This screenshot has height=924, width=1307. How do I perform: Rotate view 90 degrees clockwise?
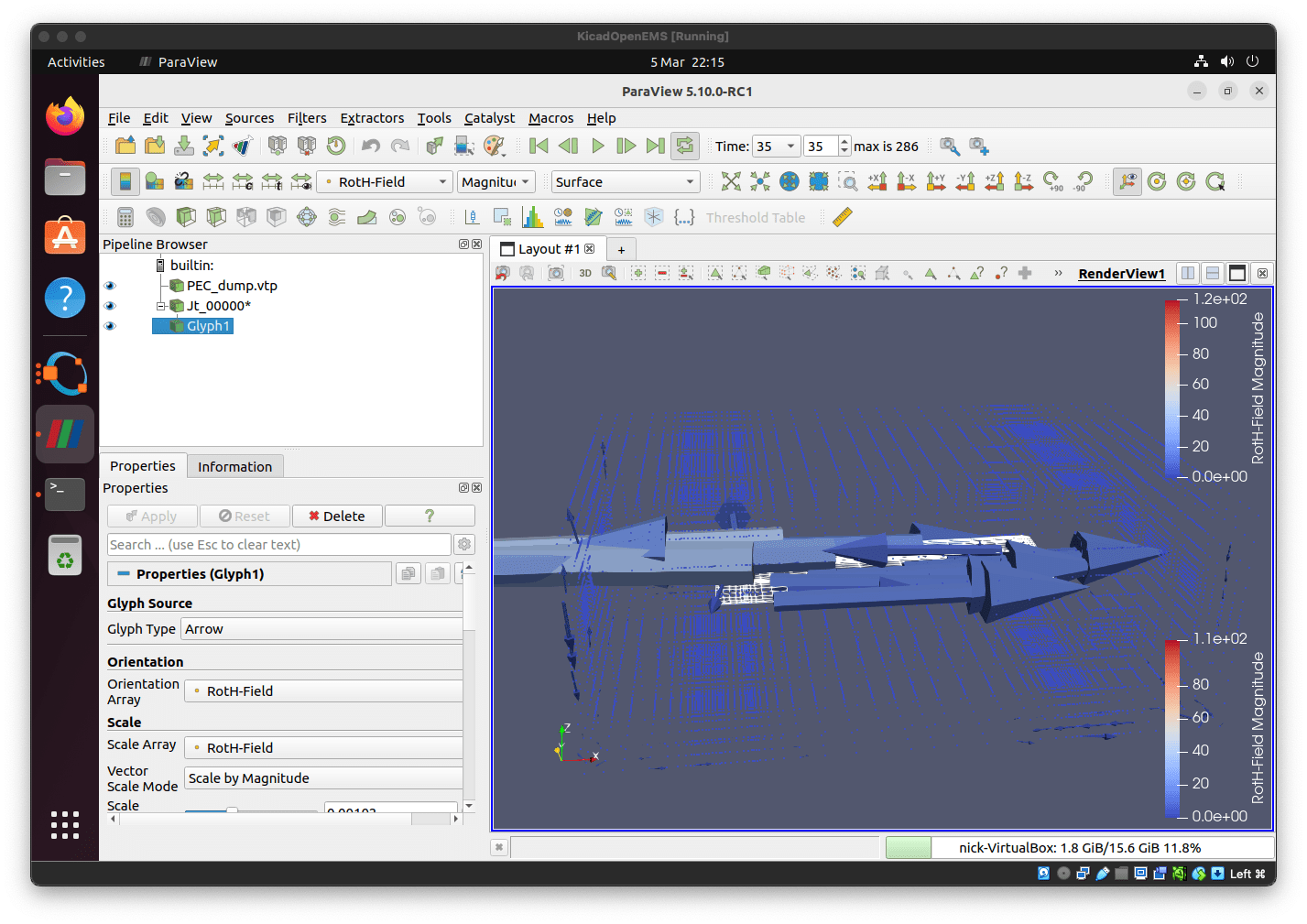point(1053,181)
